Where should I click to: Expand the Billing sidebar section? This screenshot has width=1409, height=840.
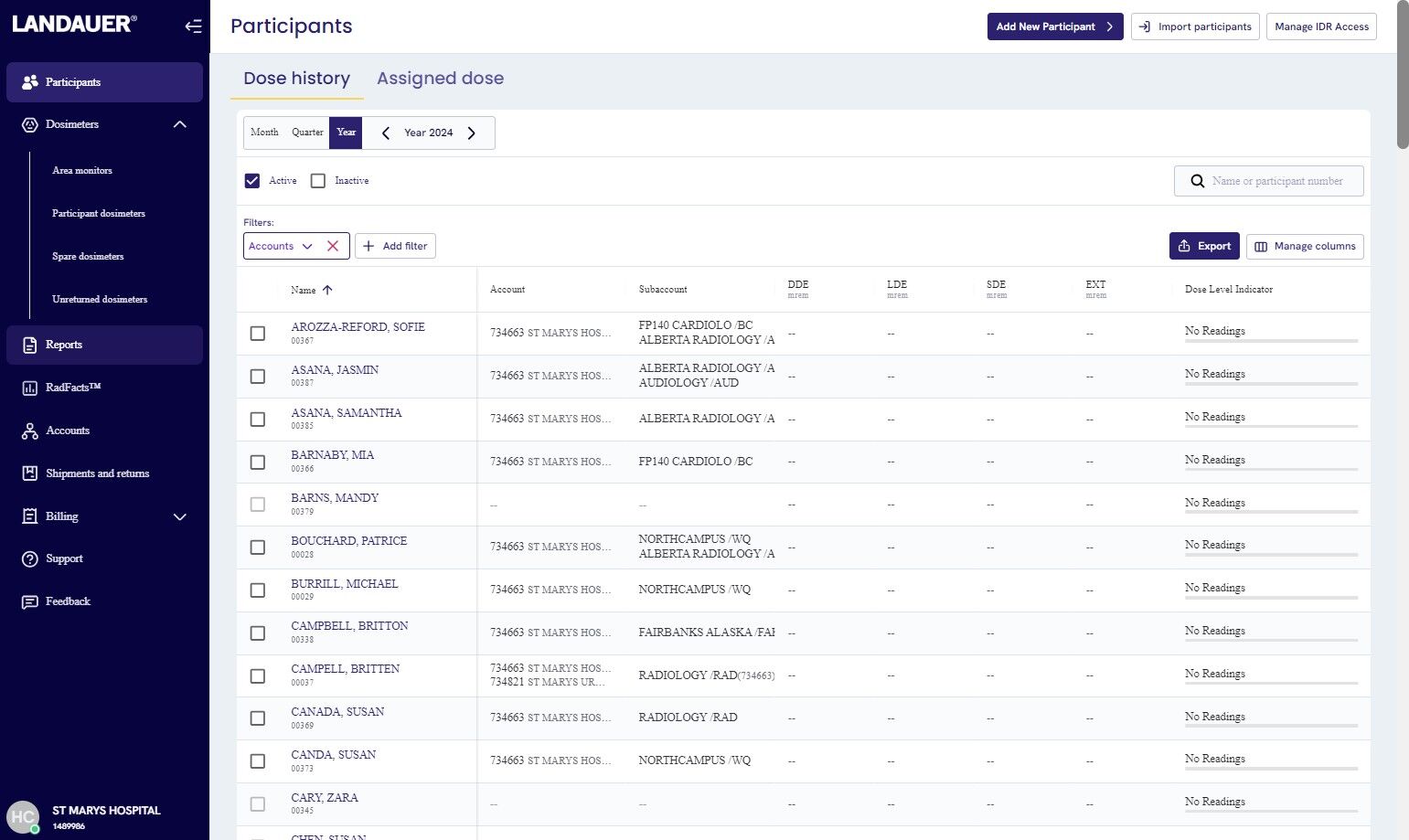[180, 516]
